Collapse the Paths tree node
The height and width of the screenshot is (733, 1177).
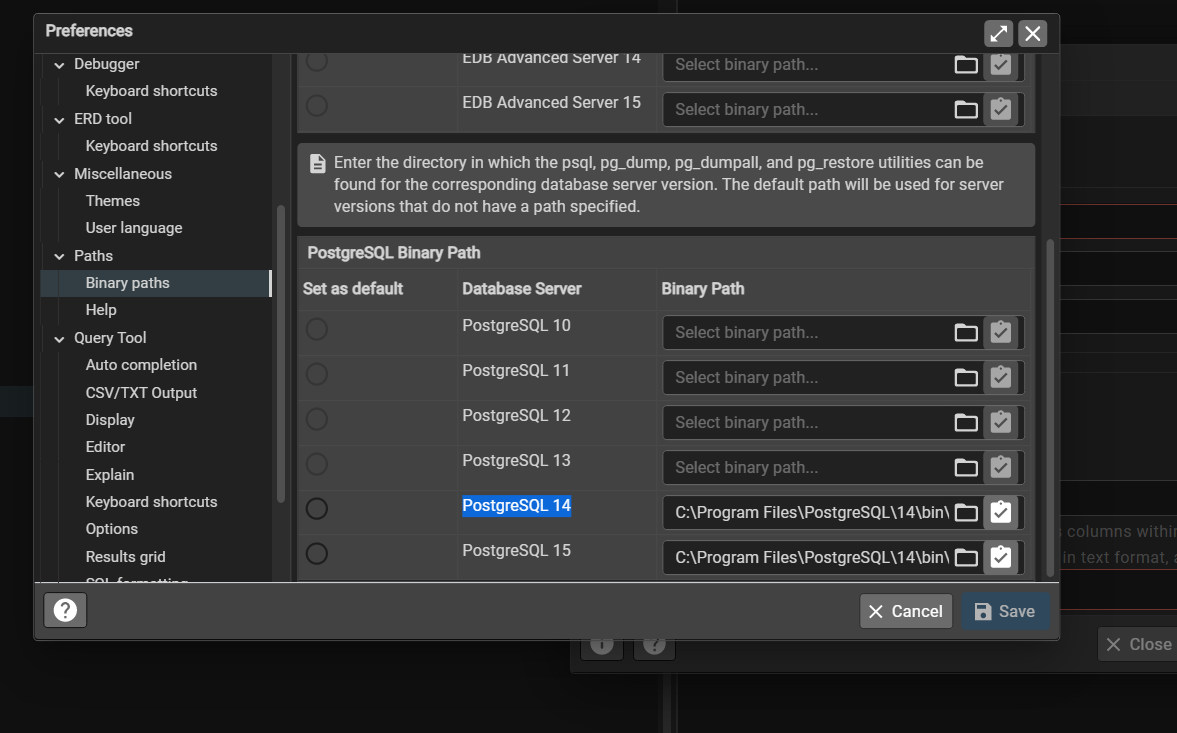pyautogui.click(x=59, y=257)
